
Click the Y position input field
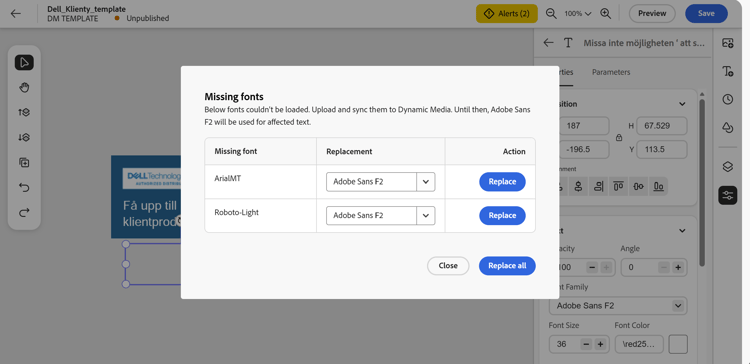pyautogui.click(x=662, y=150)
